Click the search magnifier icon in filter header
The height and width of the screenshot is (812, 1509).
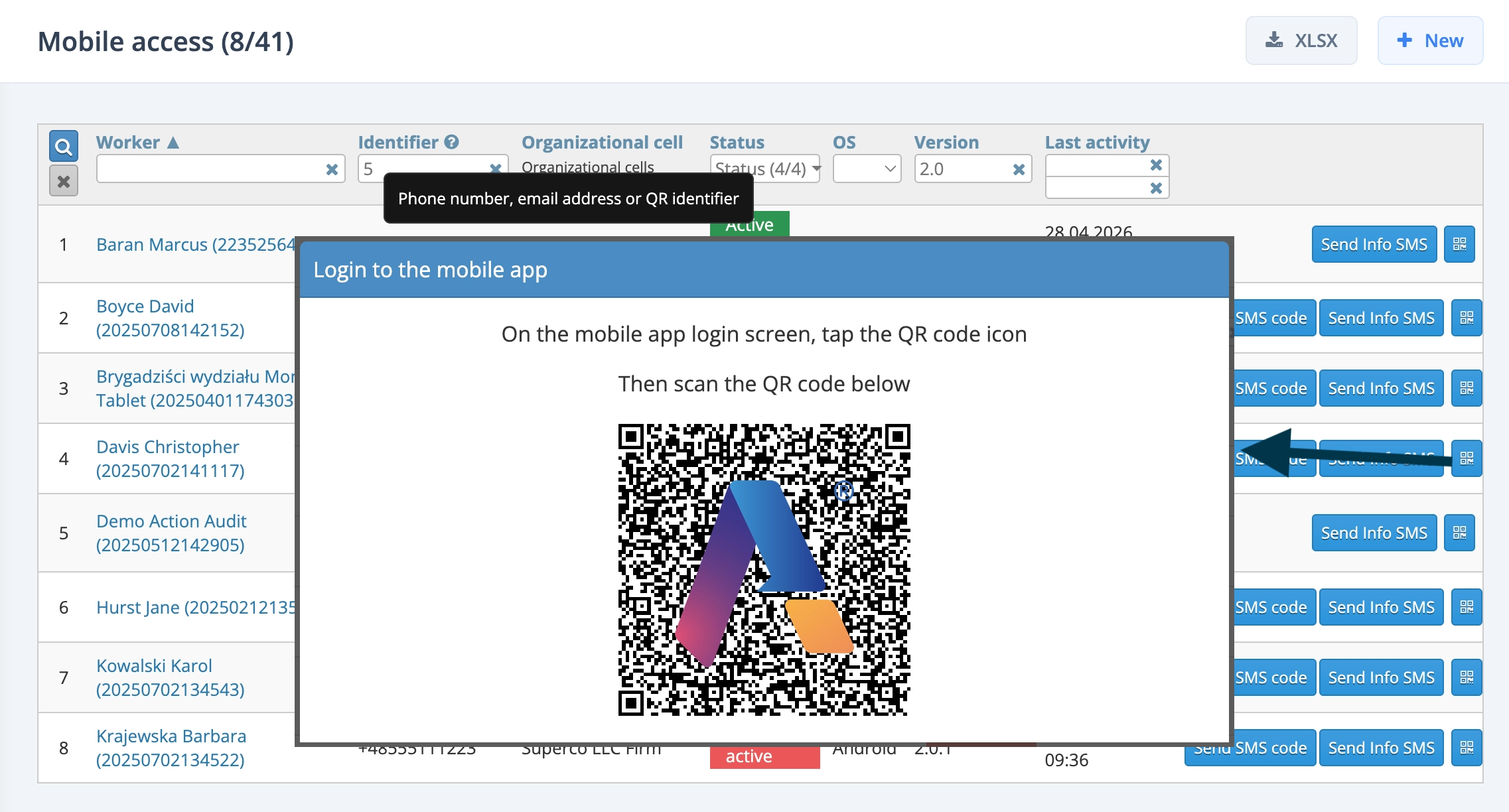point(63,146)
